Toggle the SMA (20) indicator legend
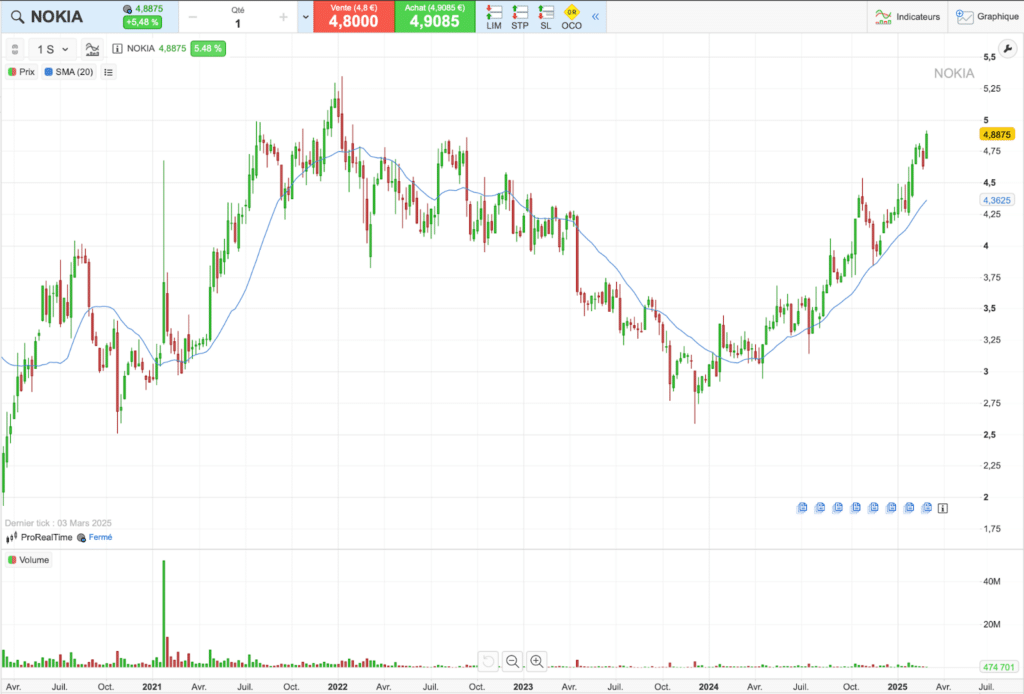This screenshot has height=694, width=1024. 69,72
